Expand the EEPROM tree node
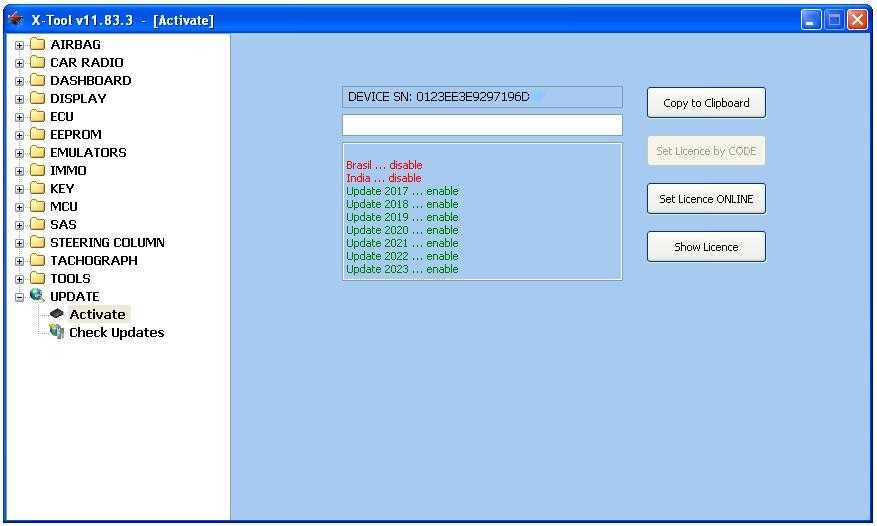Image resolution: width=877 pixels, height=526 pixels. [x=20, y=135]
